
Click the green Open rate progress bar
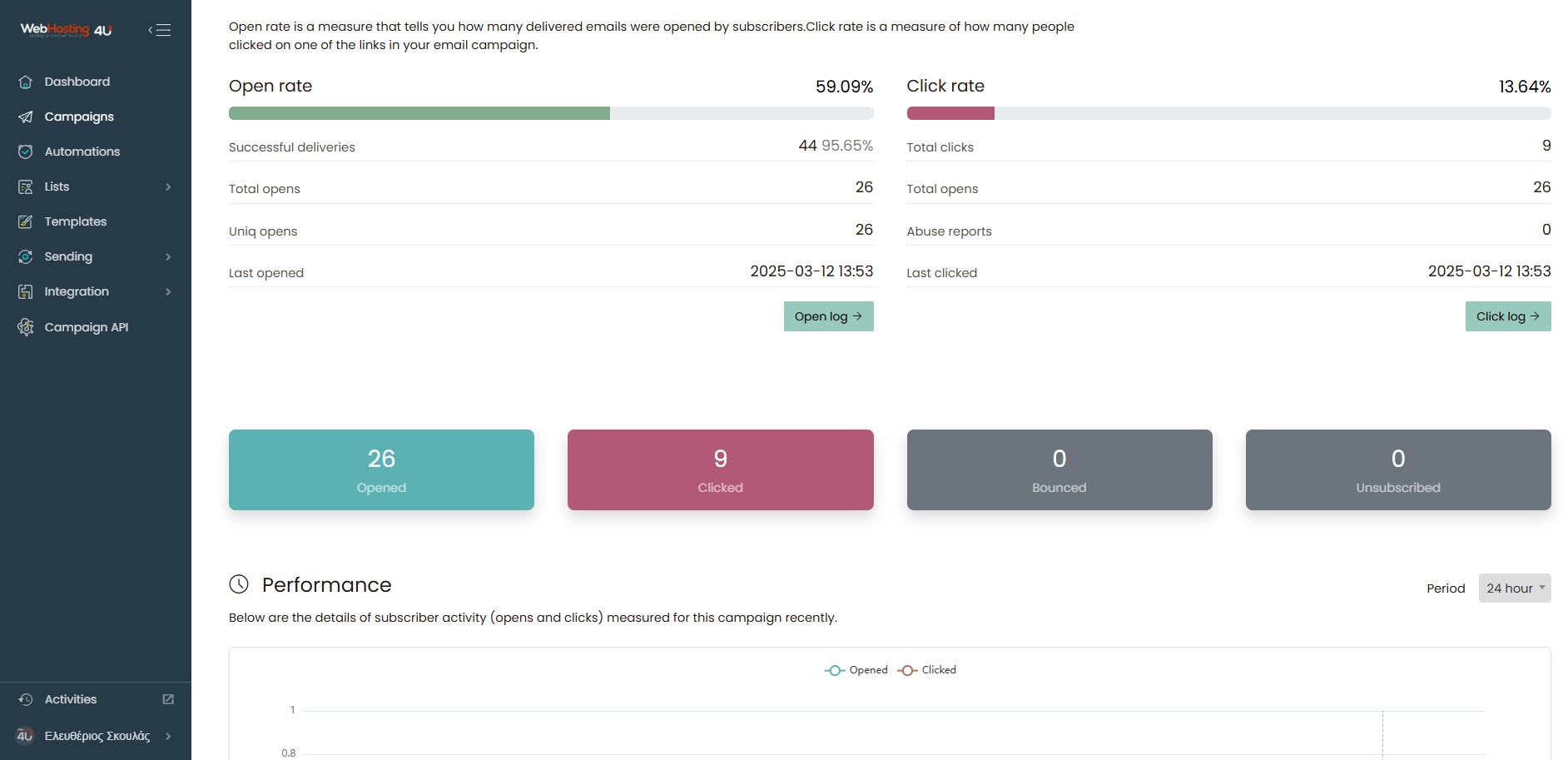coord(419,113)
